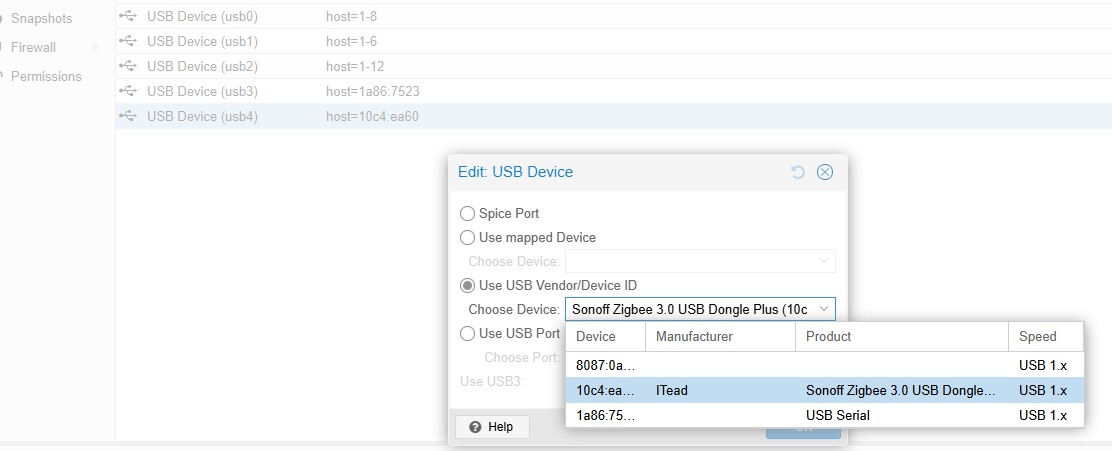This screenshot has width=1112, height=451.
Task: Select the Use mapped Device option
Action: click(467, 238)
